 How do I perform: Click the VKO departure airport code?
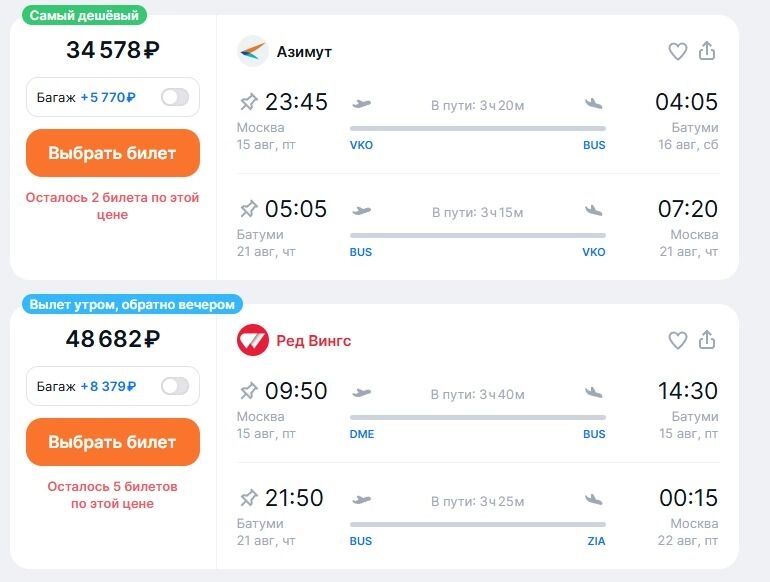pyautogui.click(x=361, y=145)
